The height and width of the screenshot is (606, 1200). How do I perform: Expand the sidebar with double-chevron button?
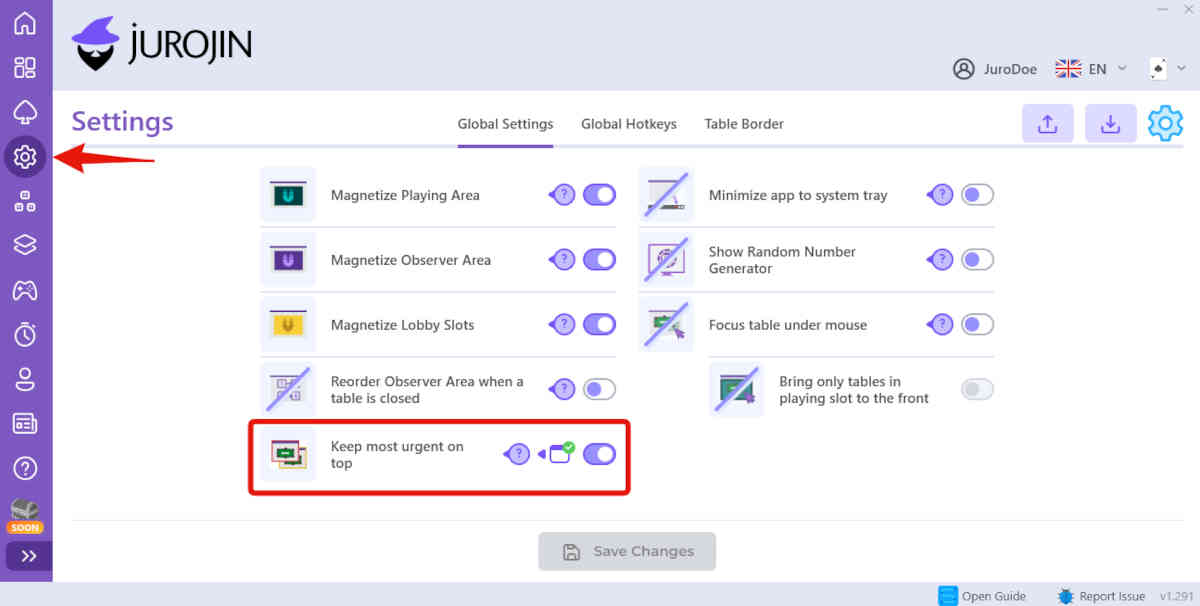point(28,556)
